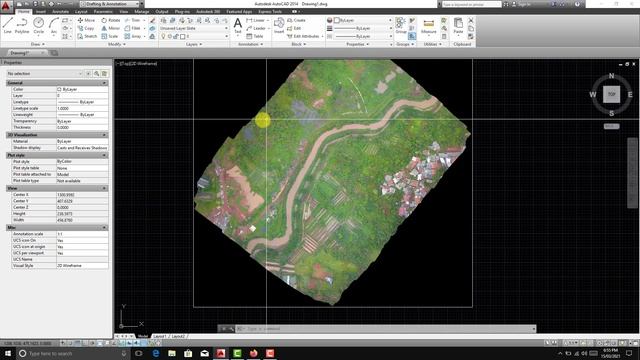Image resolution: width=640 pixels, height=360 pixels.
Task: Activate the Fillet command
Action: pyautogui.click(x=133, y=28)
